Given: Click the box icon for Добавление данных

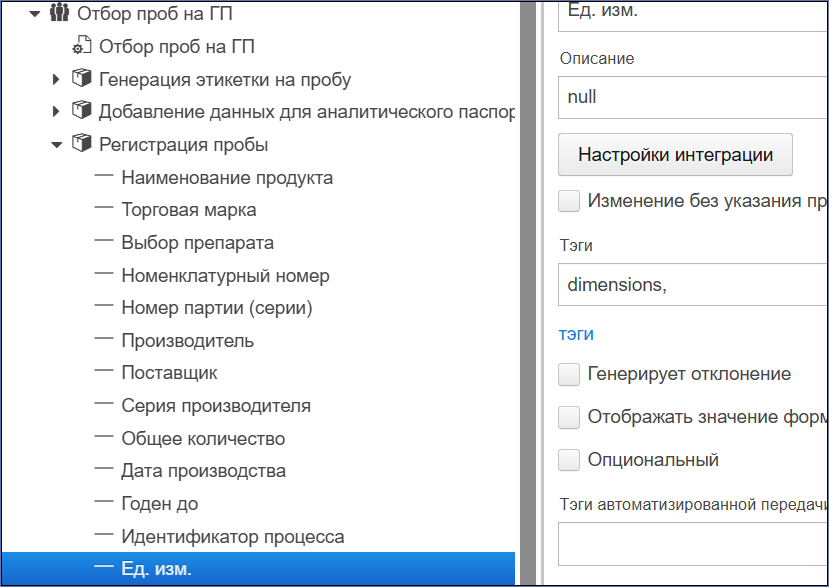Looking at the screenshot, I should [81, 111].
